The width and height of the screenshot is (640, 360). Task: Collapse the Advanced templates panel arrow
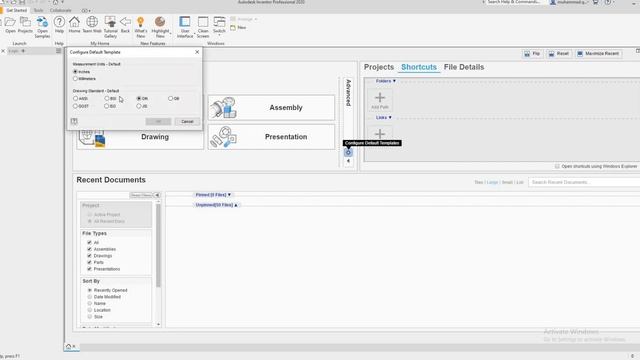pos(348,161)
